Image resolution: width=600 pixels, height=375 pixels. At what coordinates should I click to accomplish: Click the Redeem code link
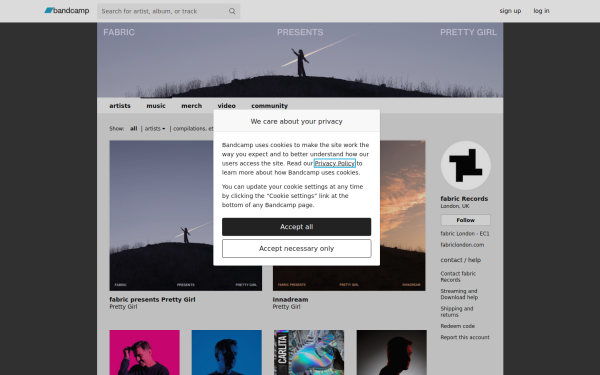click(457, 326)
